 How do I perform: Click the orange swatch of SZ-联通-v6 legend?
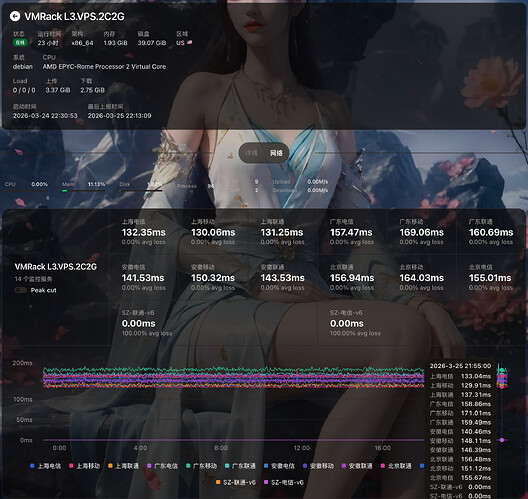point(218,483)
